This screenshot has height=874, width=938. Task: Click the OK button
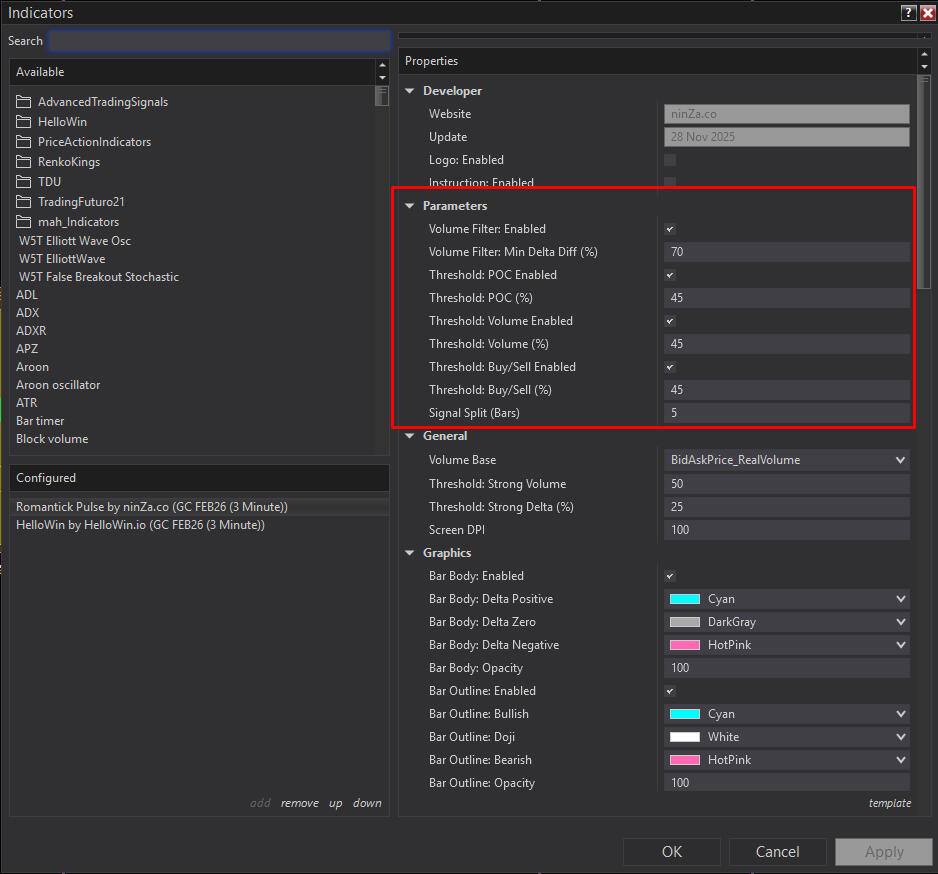click(672, 852)
